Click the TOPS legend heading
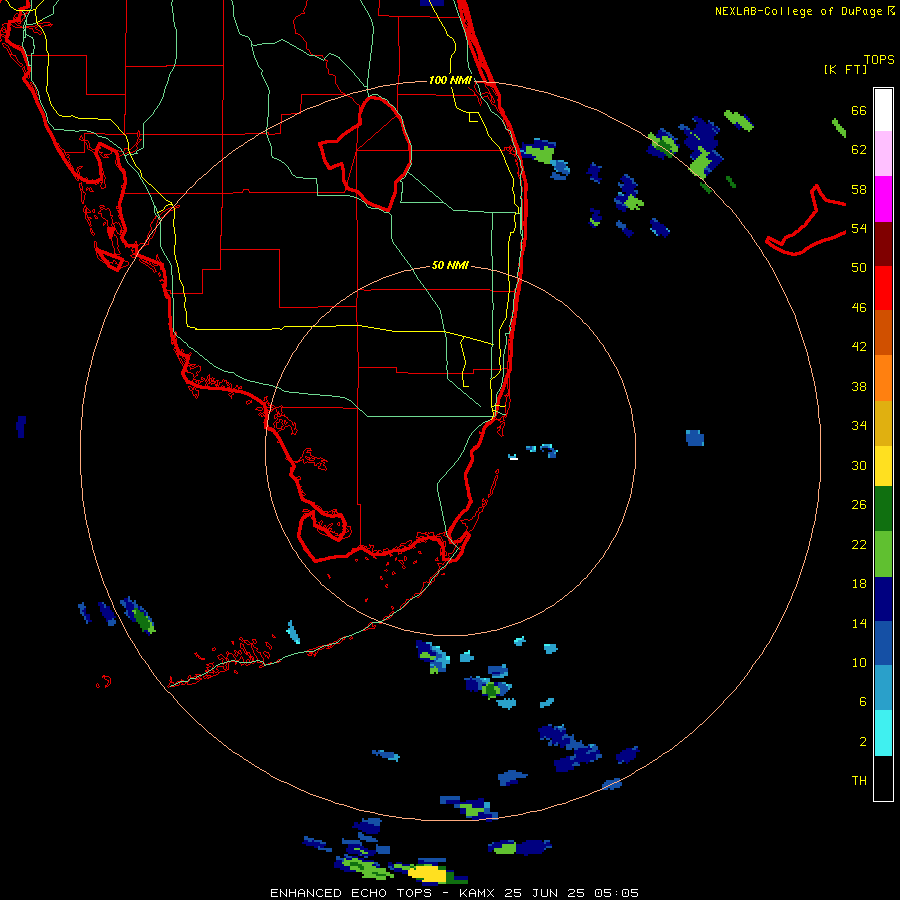900x900 pixels. pyautogui.click(x=879, y=59)
